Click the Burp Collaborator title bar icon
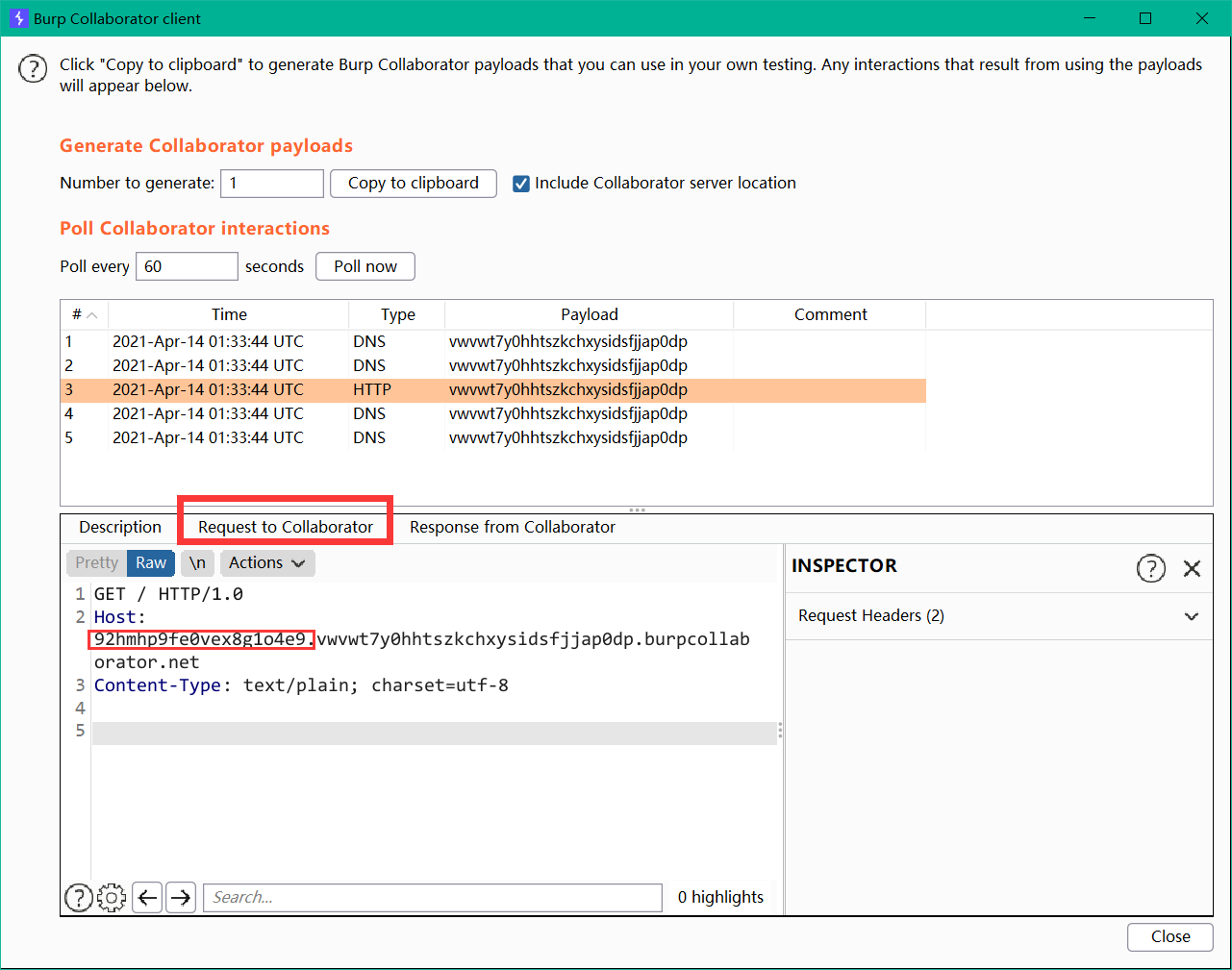Viewport: 1232px width, 970px height. (18, 18)
